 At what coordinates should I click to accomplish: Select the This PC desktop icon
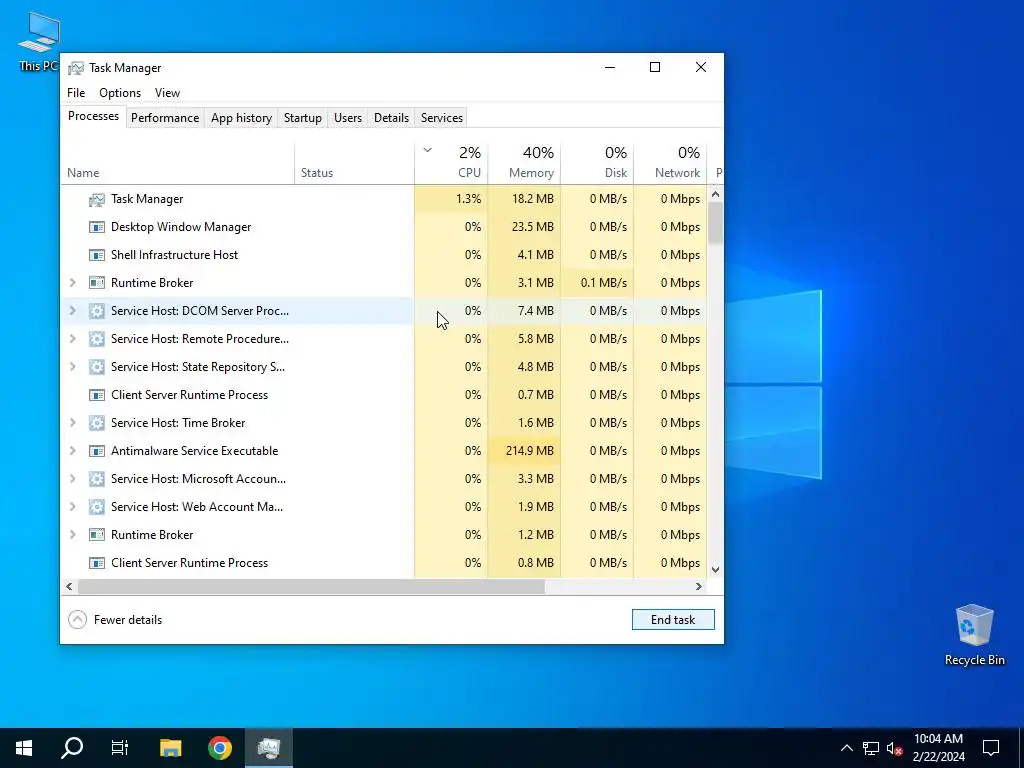pos(38,41)
